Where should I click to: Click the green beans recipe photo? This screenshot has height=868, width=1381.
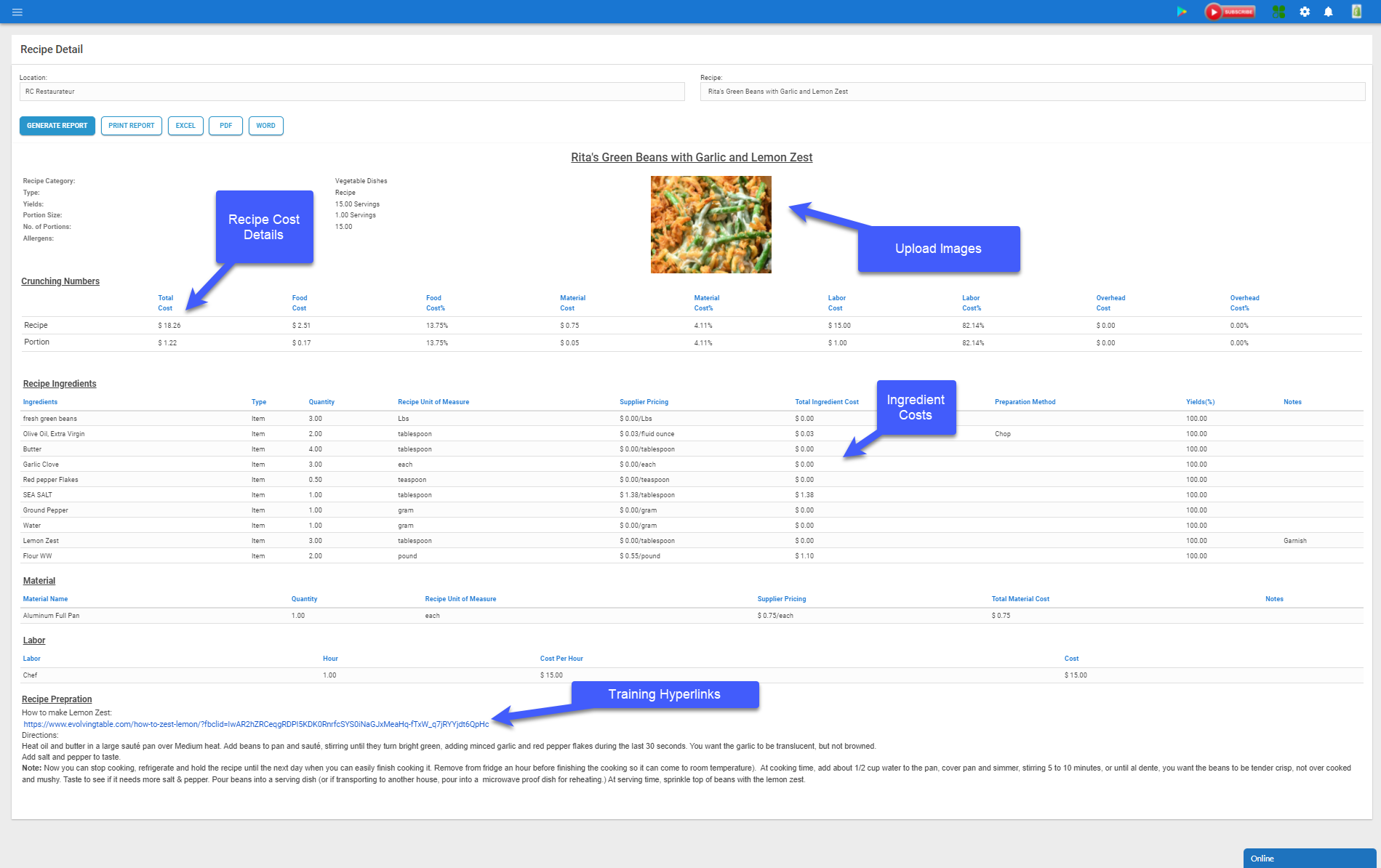point(710,224)
